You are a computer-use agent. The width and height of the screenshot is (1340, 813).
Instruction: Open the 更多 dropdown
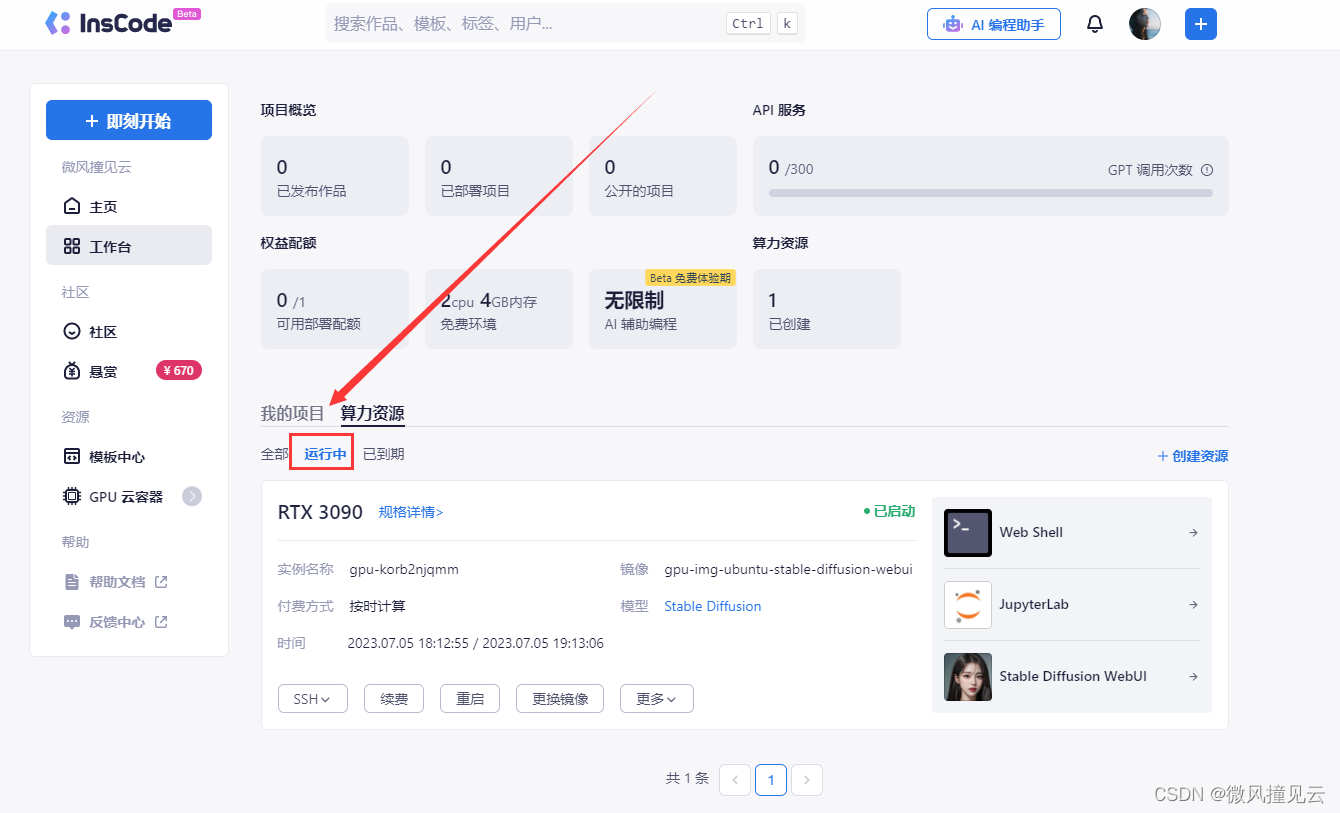point(656,698)
